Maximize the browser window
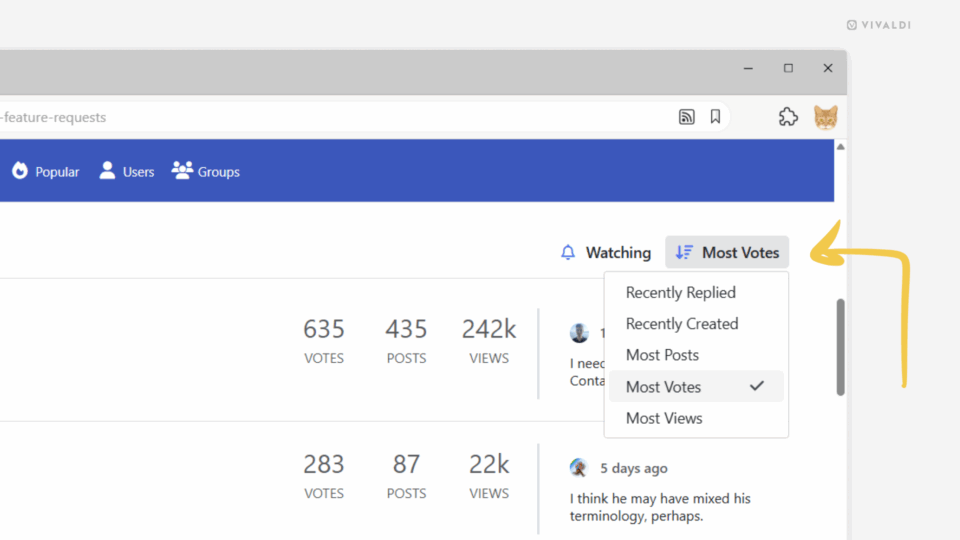Viewport: 960px width, 540px height. (788, 68)
